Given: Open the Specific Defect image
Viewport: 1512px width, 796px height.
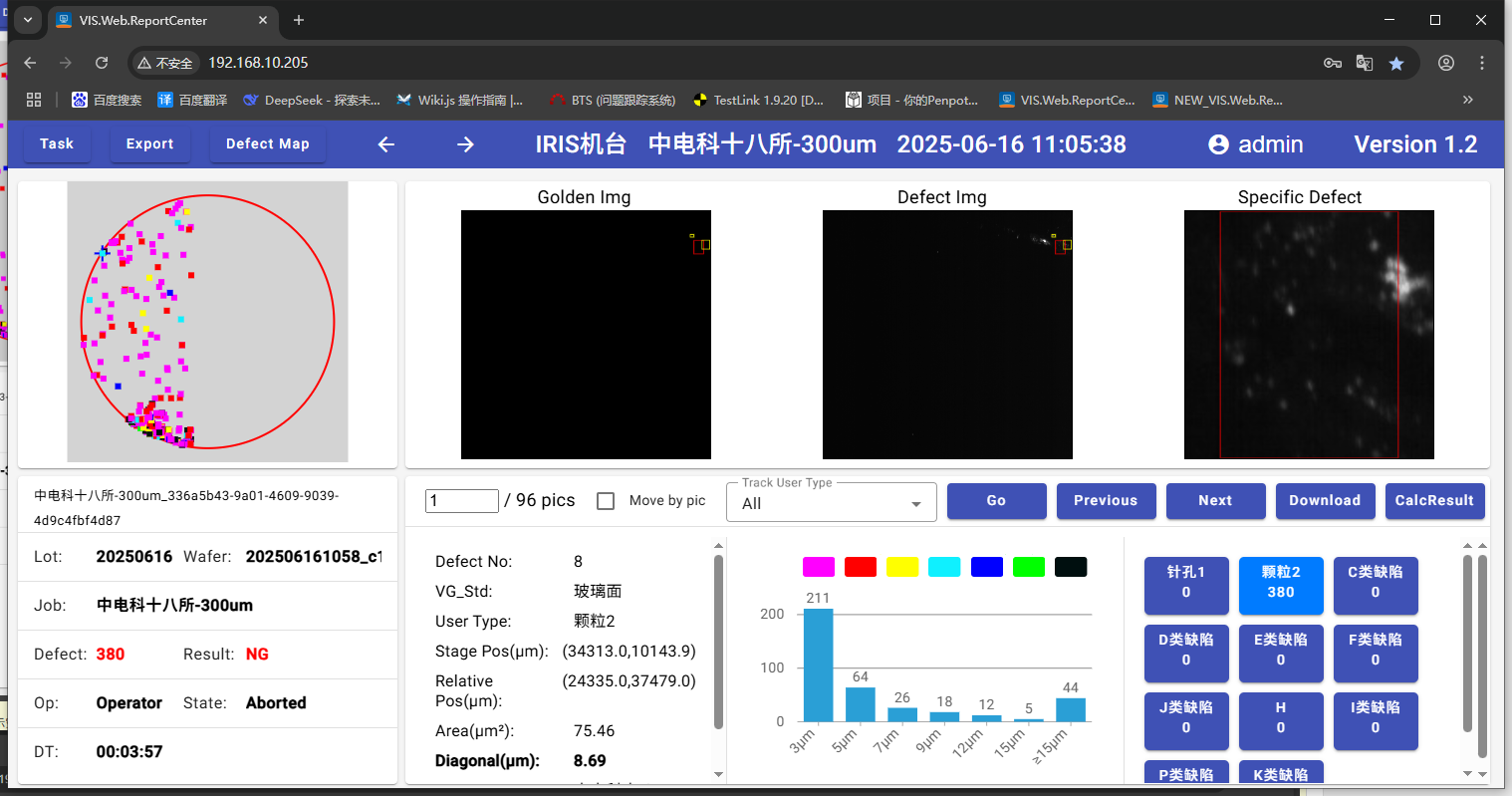Looking at the screenshot, I should pyautogui.click(x=1309, y=335).
